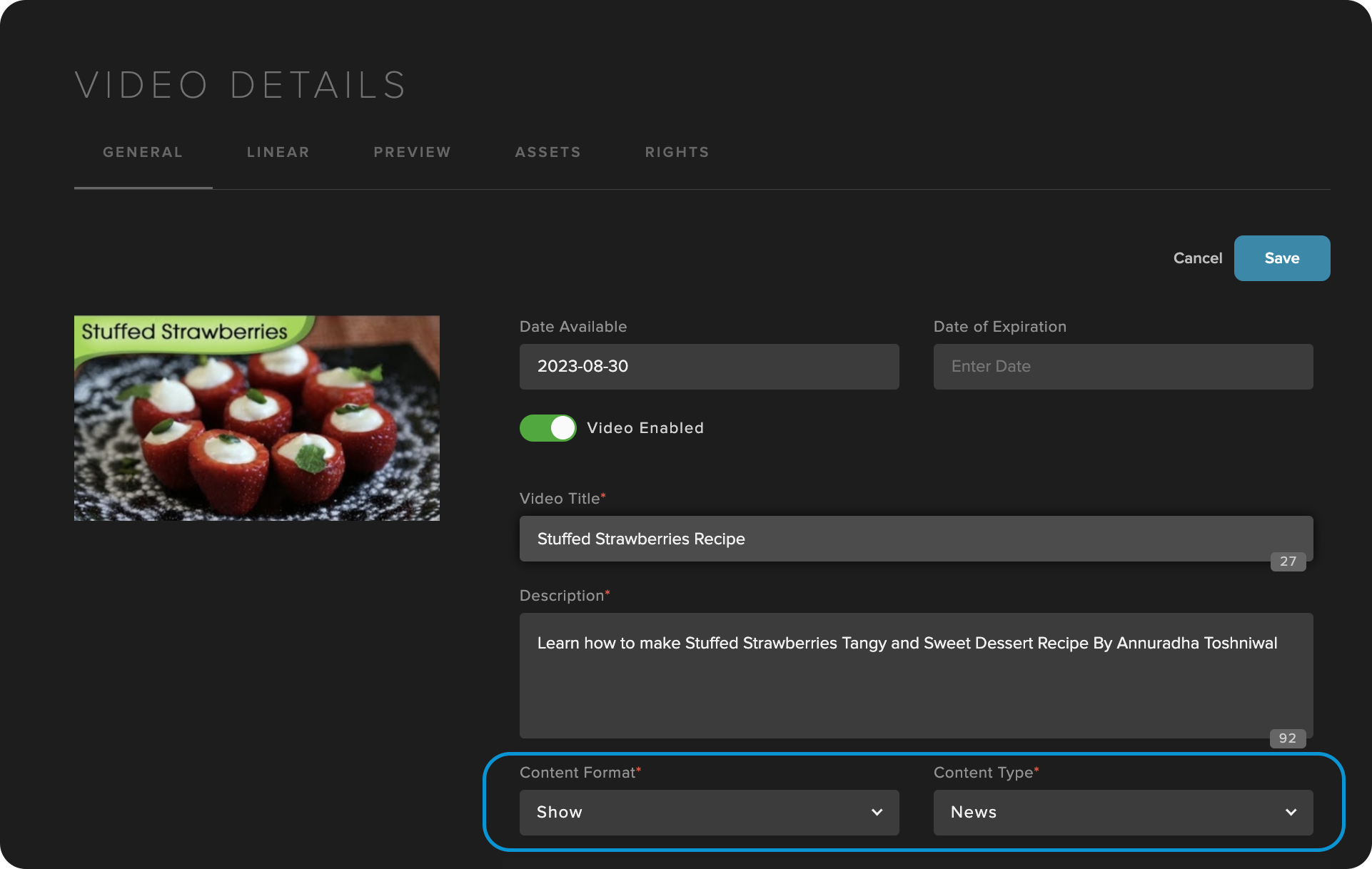Click the Date Available label
Image resolution: width=1372 pixels, height=869 pixels.
tap(573, 327)
